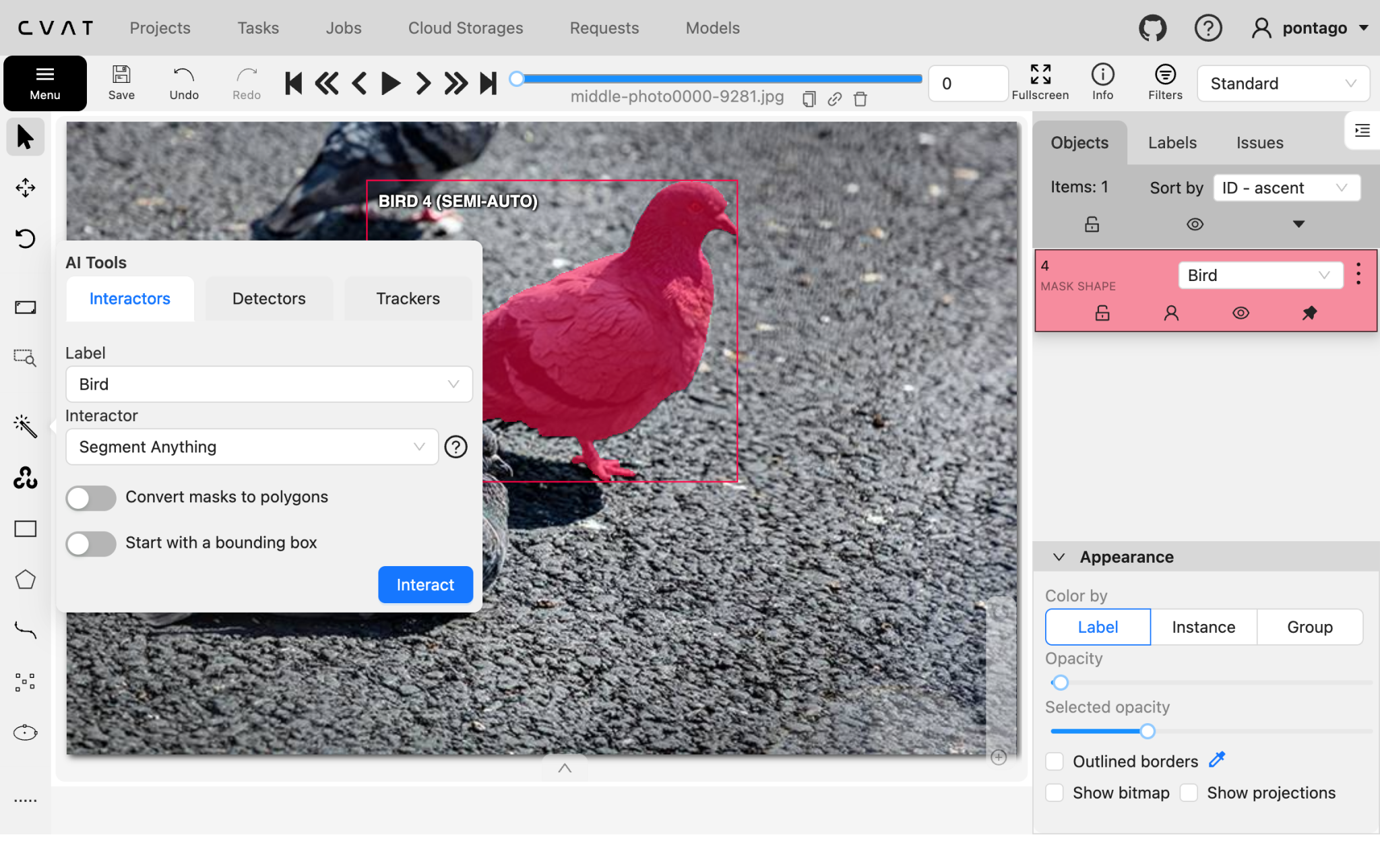The width and height of the screenshot is (1380, 868).
Task: Click the pin icon on Bird object
Action: [x=1309, y=313]
